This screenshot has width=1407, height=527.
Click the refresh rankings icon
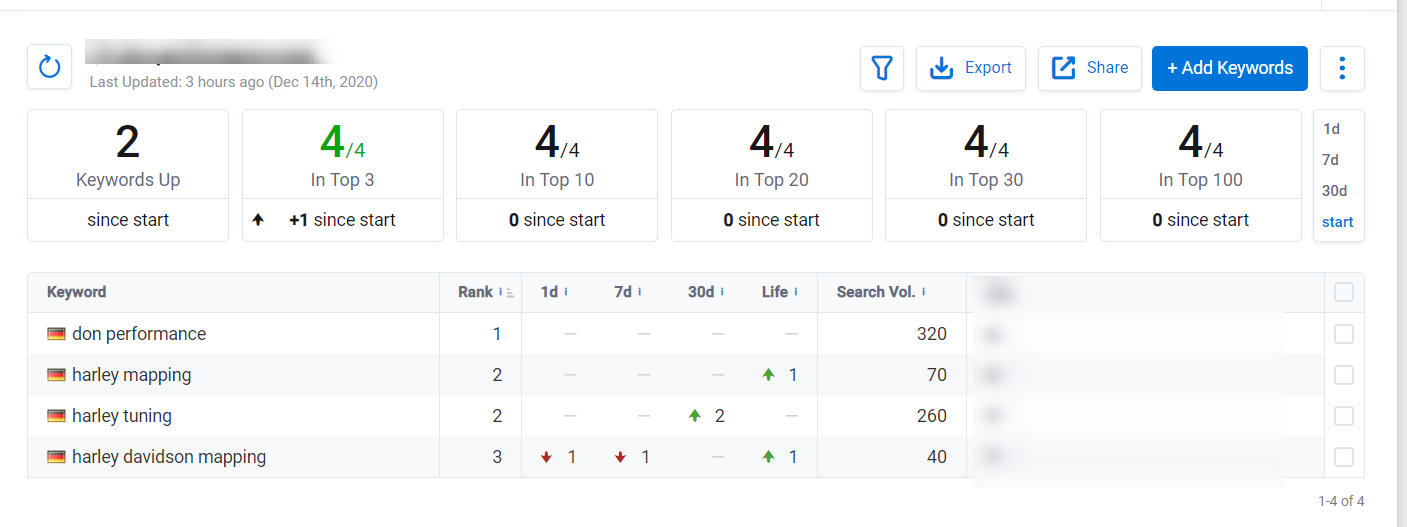49,68
